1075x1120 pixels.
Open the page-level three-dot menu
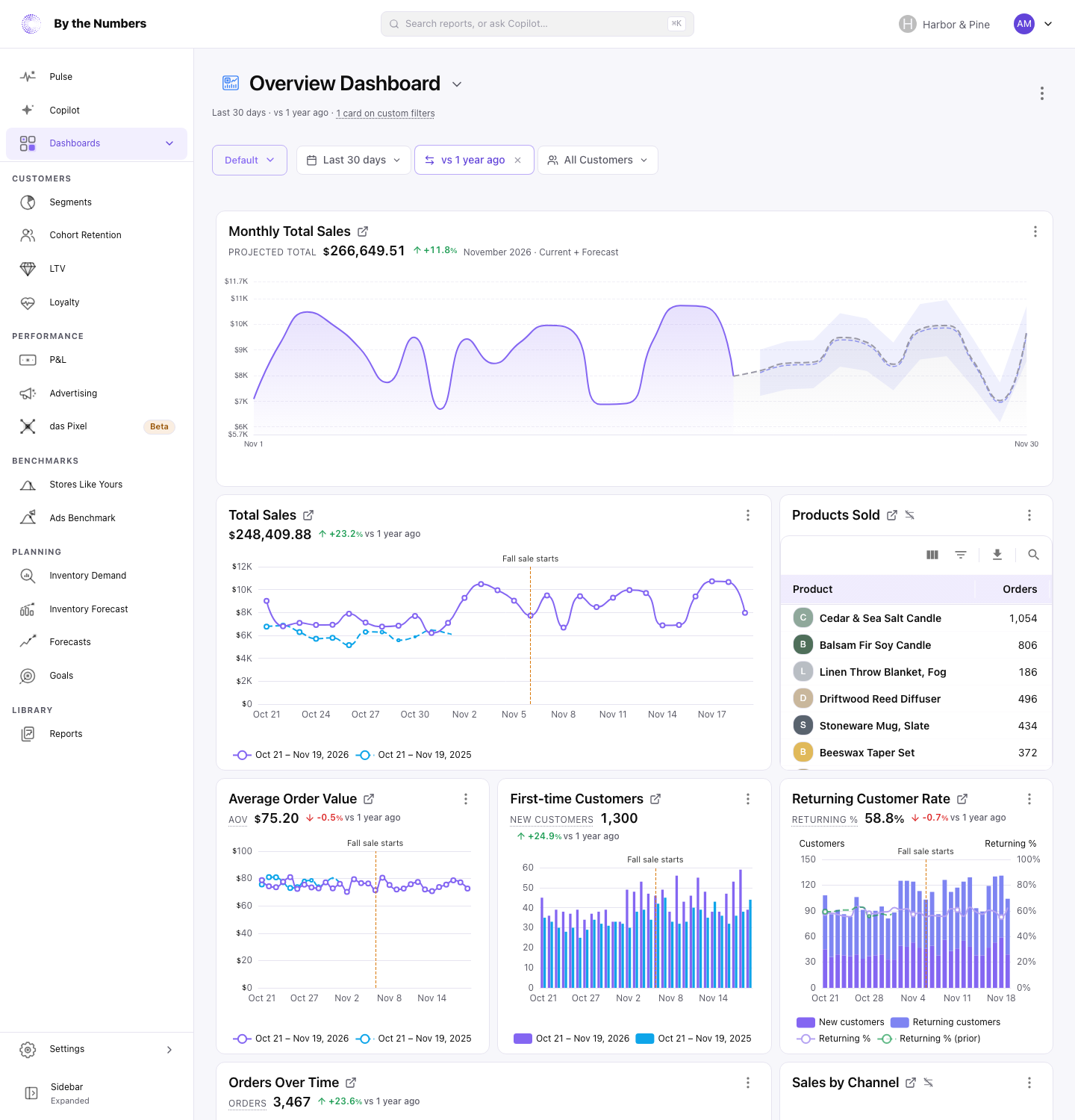pos(1042,93)
